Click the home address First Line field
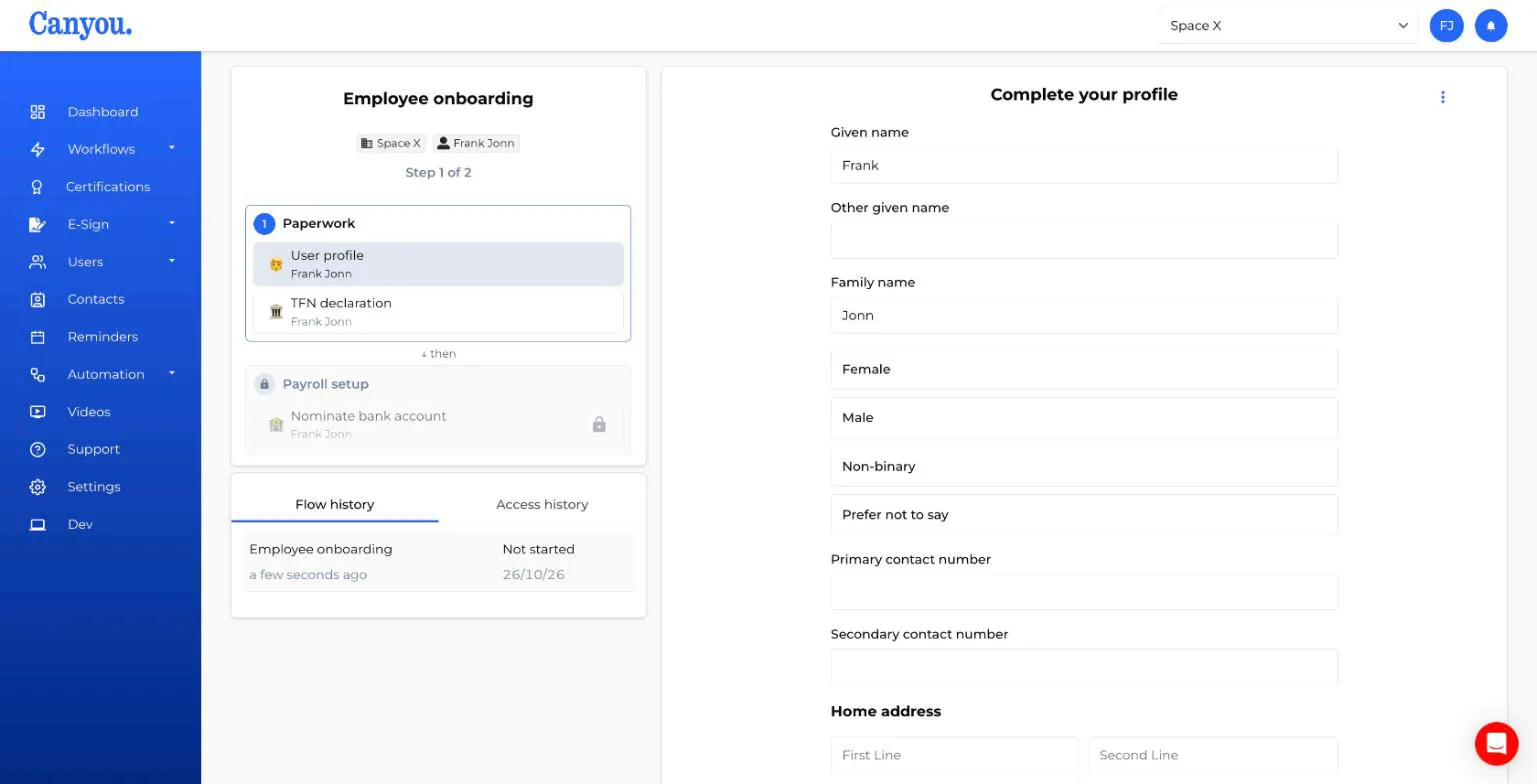1537x784 pixels. tap(955, 755)
